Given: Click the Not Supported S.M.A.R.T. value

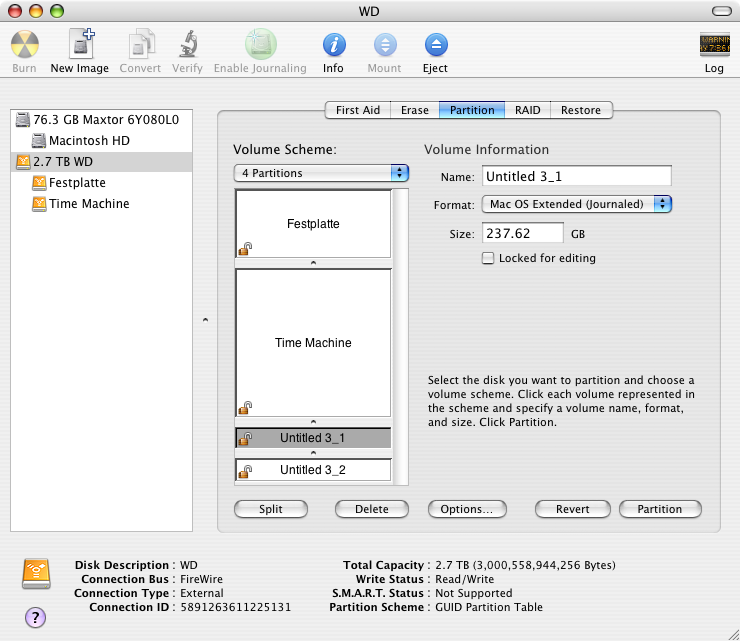Looking at the screenshot, I should click(474, 593).
